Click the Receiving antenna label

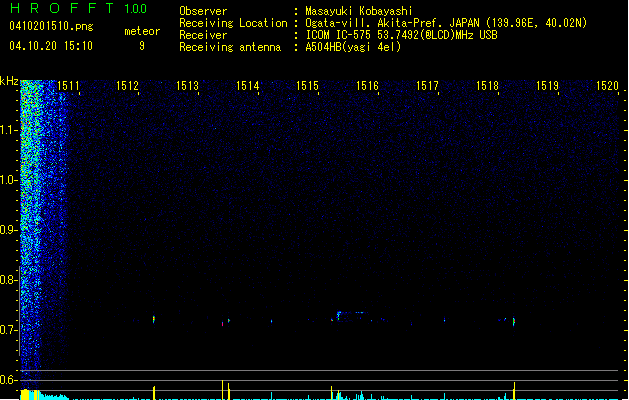pyautogui.click(x=230, y=47)
